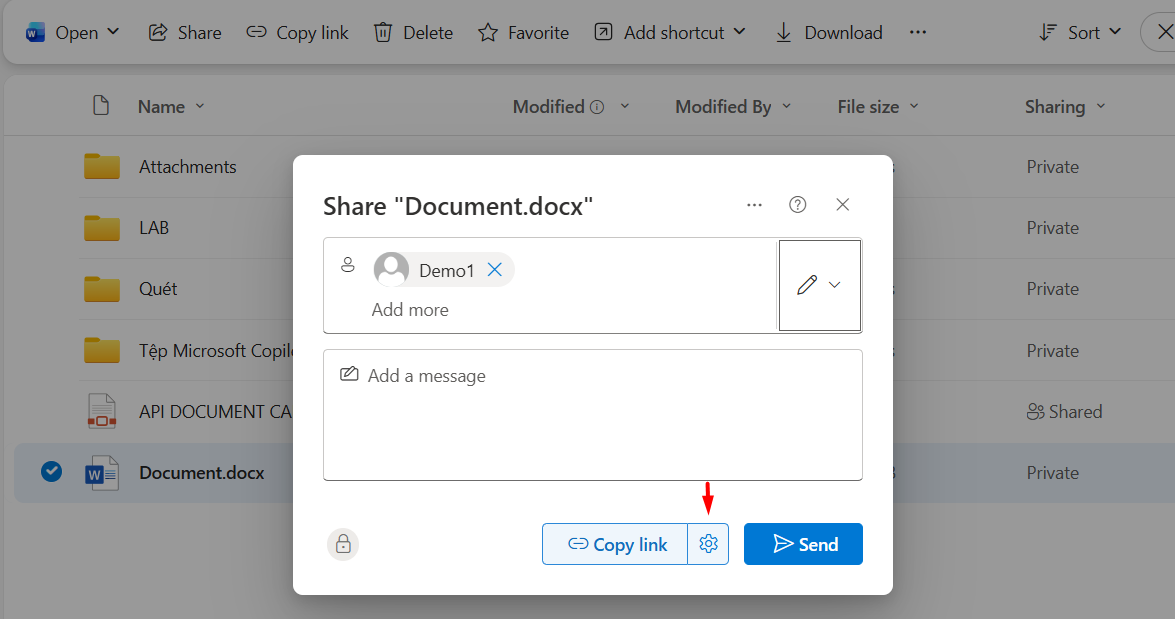Click the Attachments folder icon
This screenshot has height=619, width=1175.
coord(102,166)
